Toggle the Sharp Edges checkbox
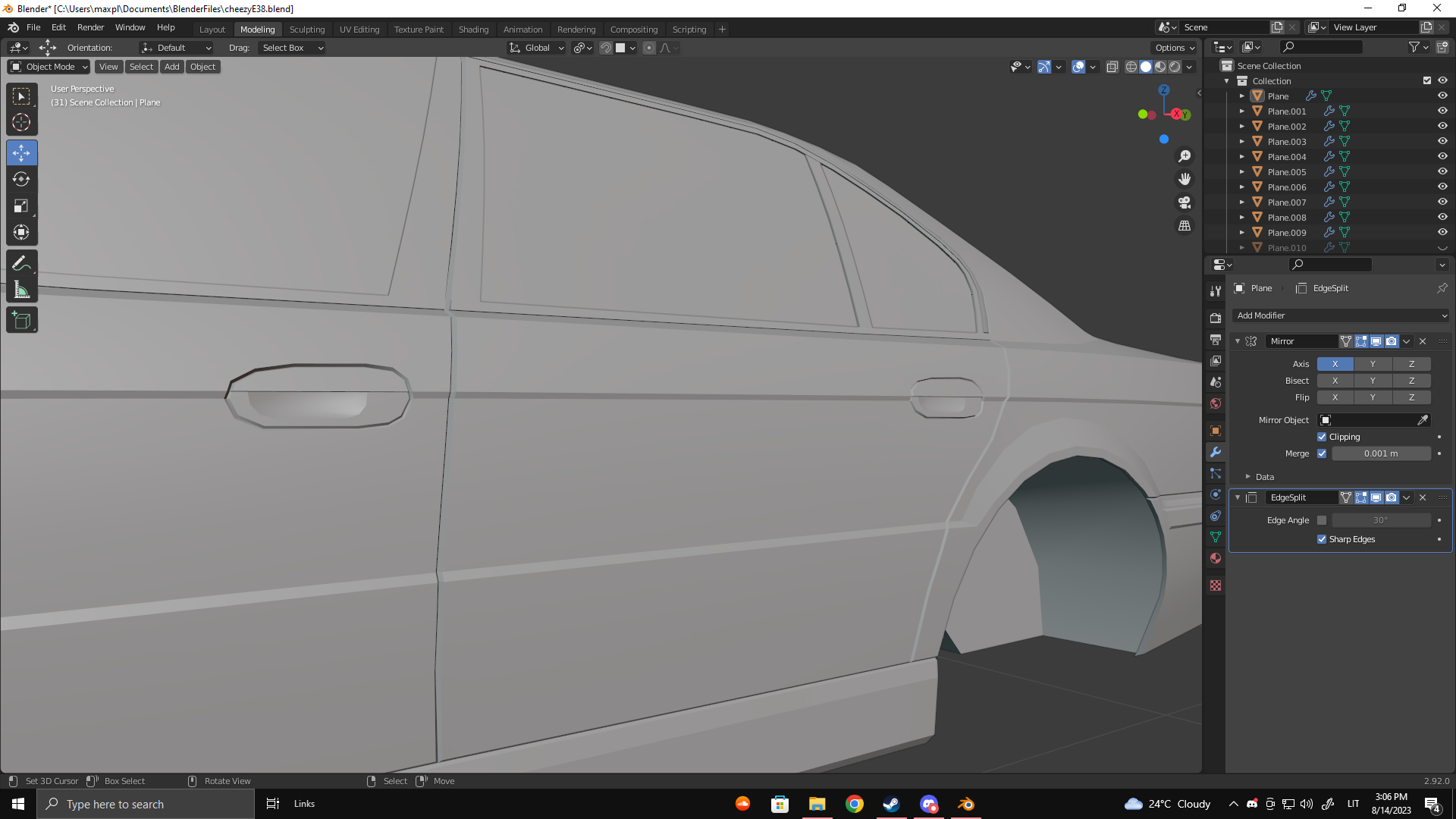Image resolution: width=1456 pixels, height=819 pixels. point(1322,539)
